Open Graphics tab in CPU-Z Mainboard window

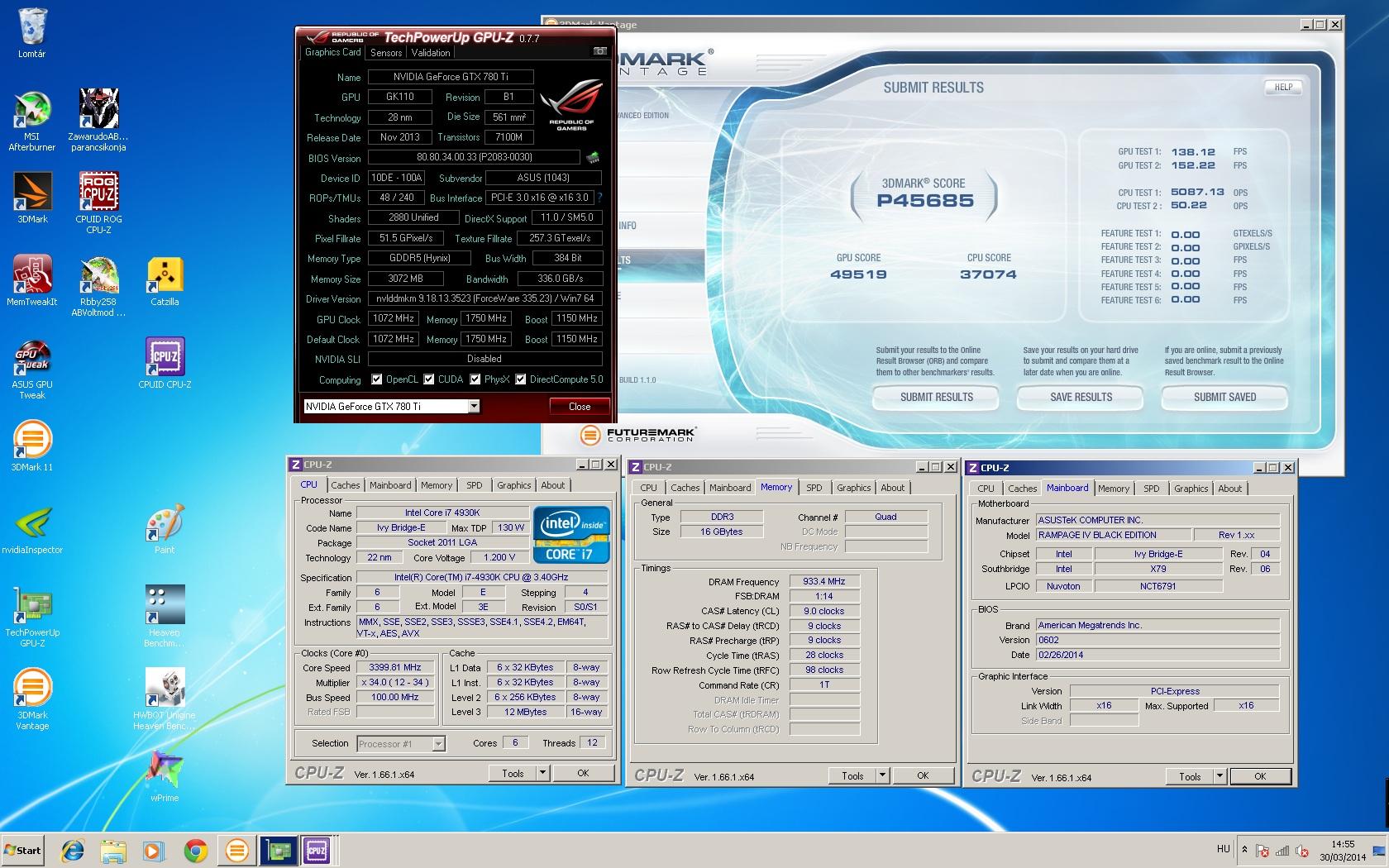1191,489
